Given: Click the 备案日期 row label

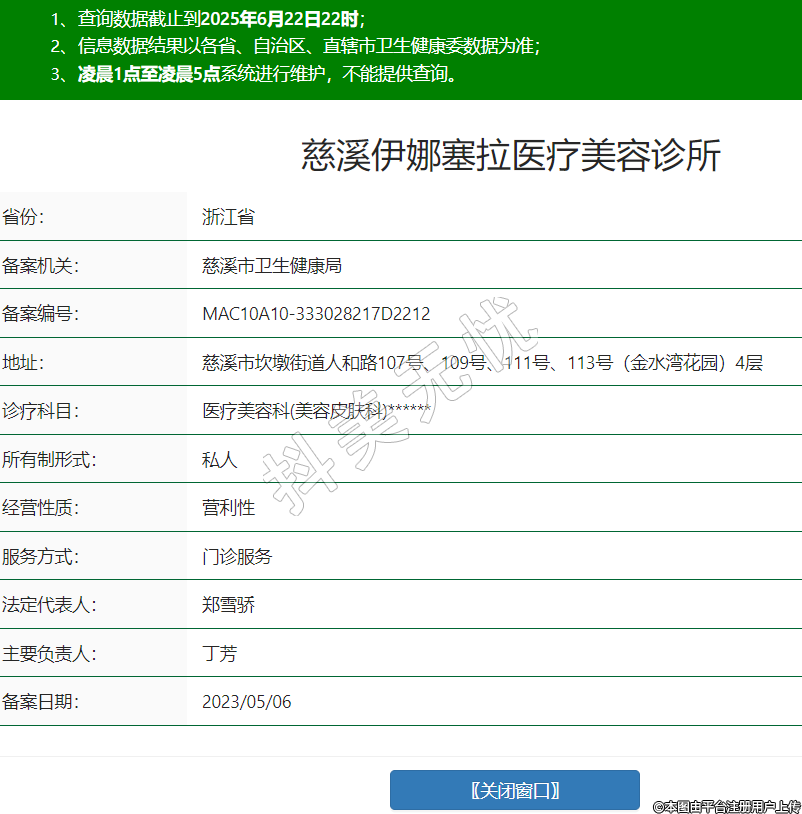Looking at the screenshot, I should pyautogui.click(x=40, y=701).
